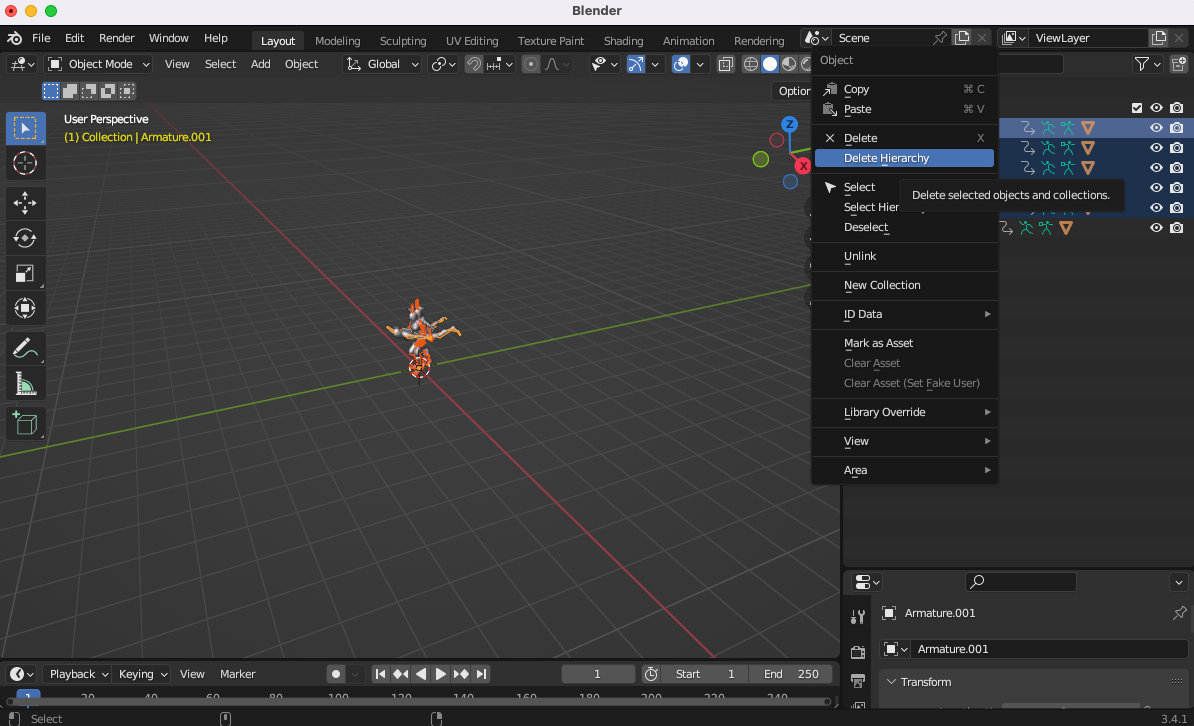This screenshot has height=726, width=1194.
Task: Open the editor type dropdown in the 3D viewport
Action: [21, 65]
